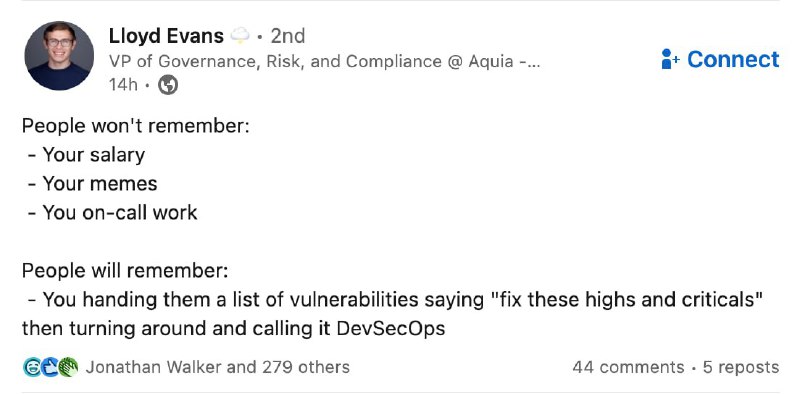Screen dimensions: 800x394
Task: Click the 2nd degree connection label
Action: click(288, 36)
